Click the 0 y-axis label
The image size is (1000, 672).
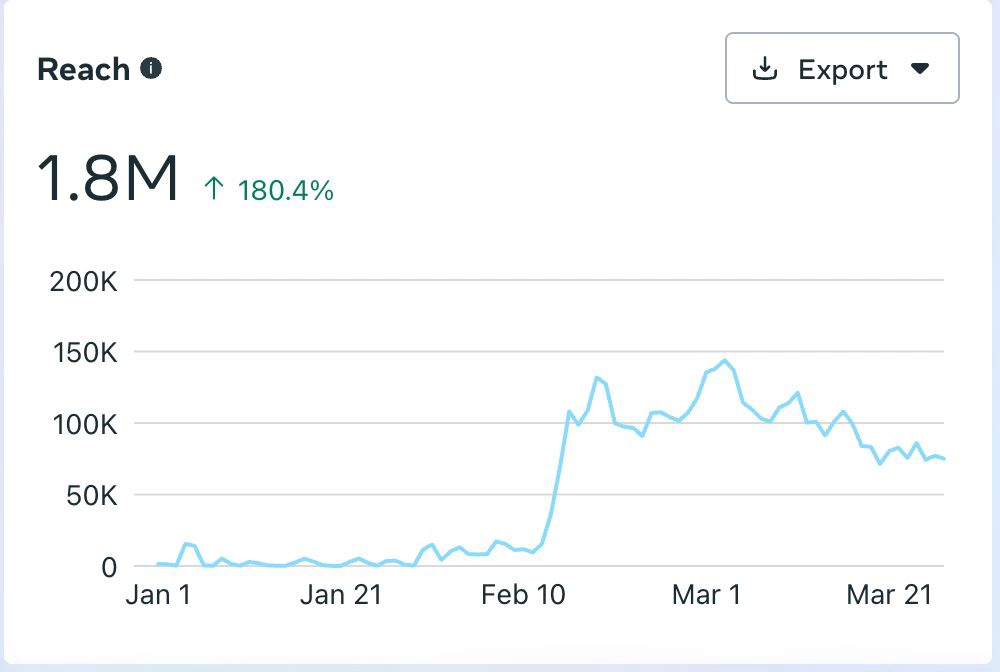point(109,567)
